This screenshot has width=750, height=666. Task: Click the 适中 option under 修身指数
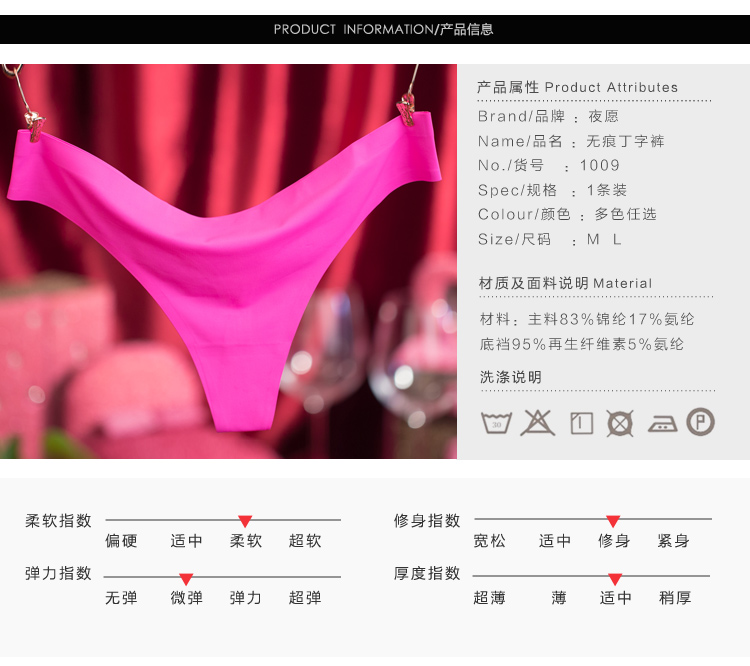tap(555, 541)
